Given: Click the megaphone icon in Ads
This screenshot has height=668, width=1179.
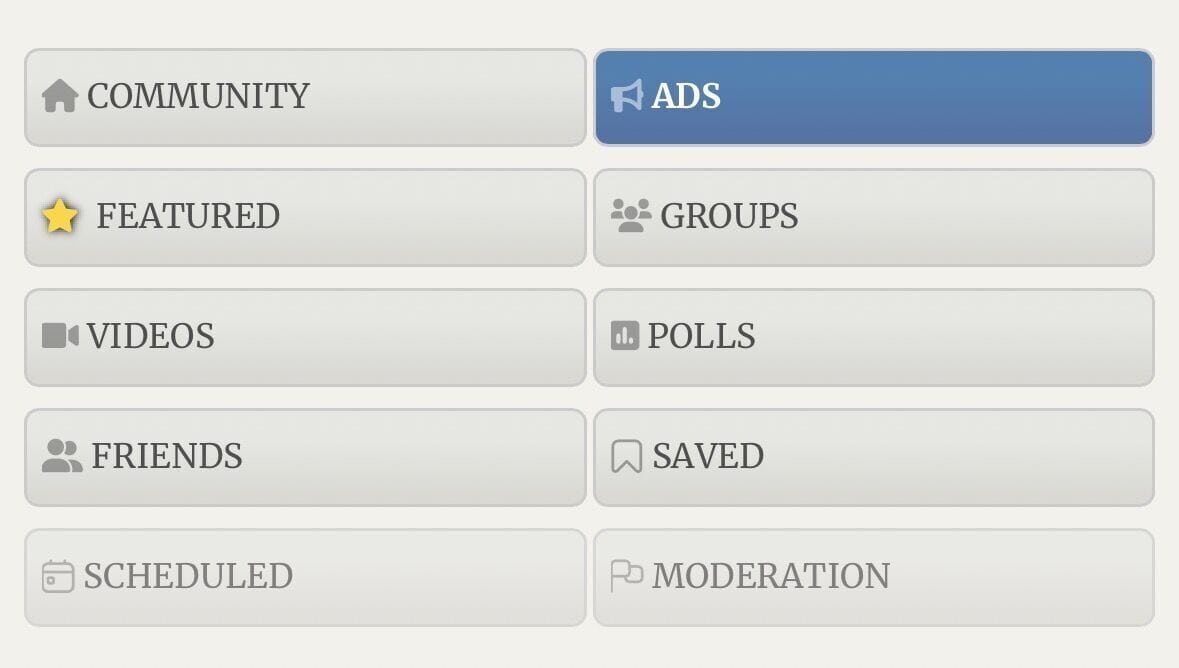Looking at the screenshot, I should [626, 96].
